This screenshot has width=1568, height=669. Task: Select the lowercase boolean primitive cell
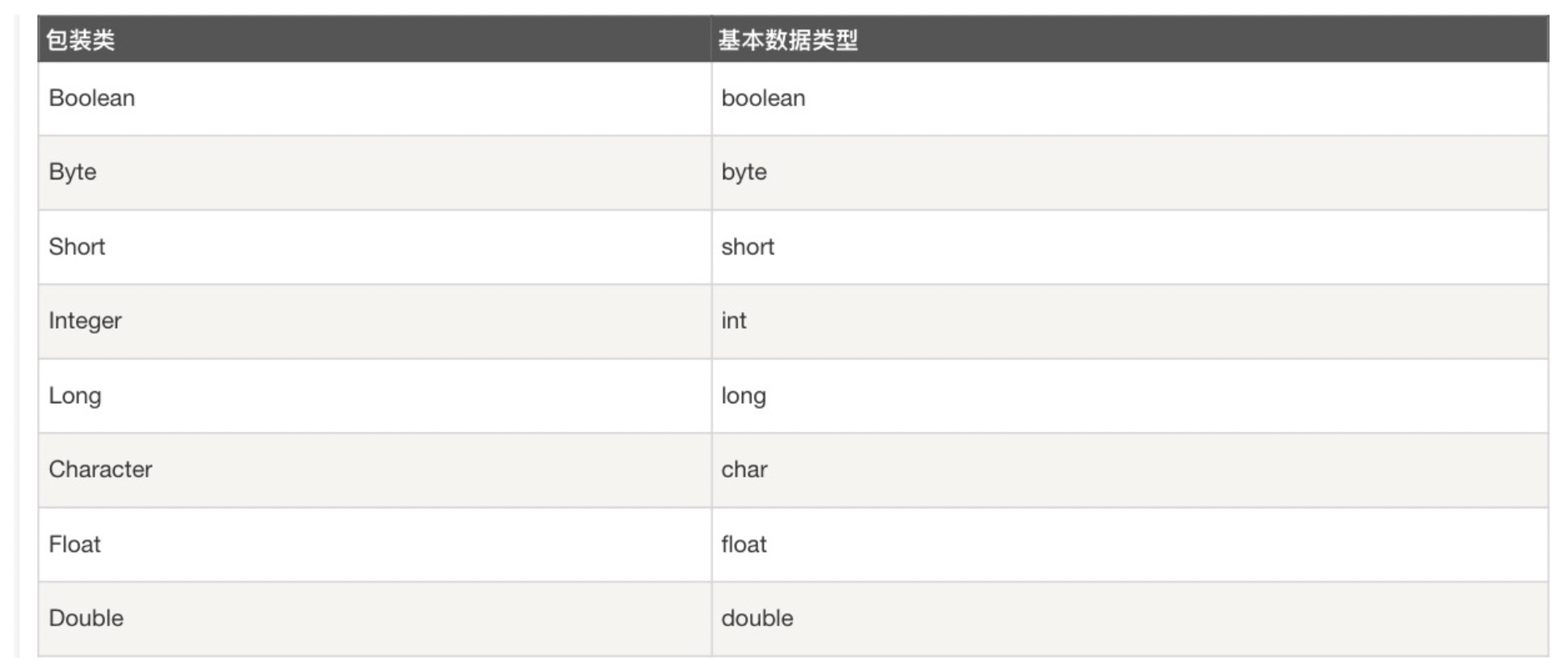click(x=763, y=99)
